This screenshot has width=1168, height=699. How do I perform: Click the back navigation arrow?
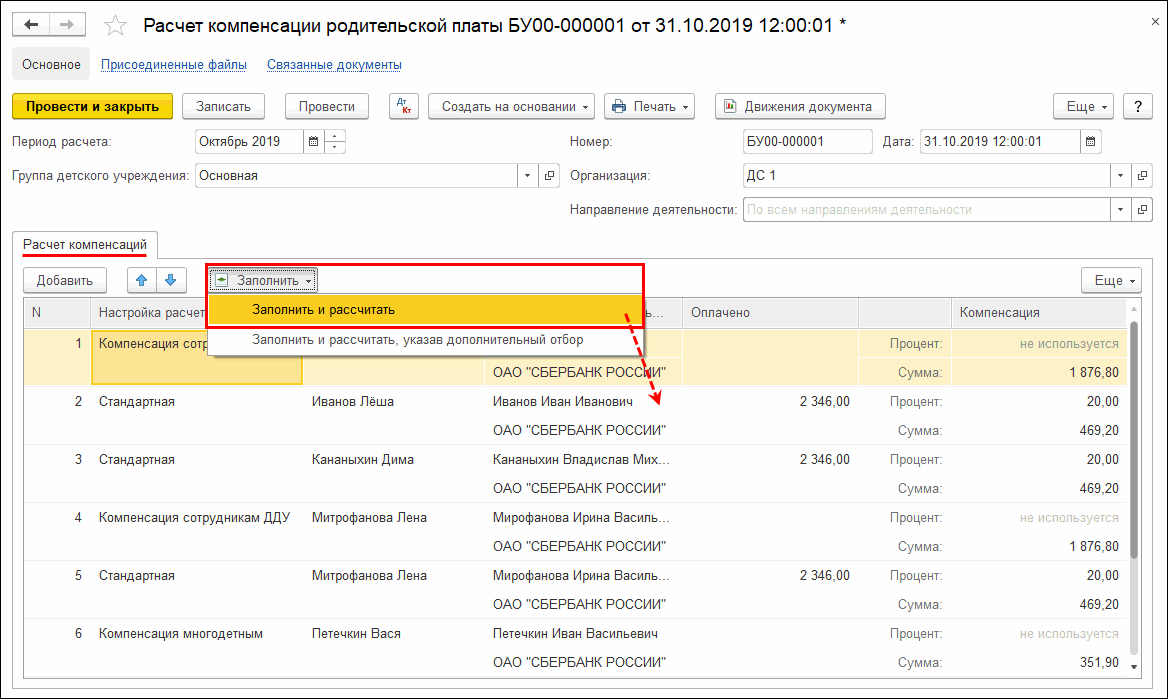tap(32, 24)
